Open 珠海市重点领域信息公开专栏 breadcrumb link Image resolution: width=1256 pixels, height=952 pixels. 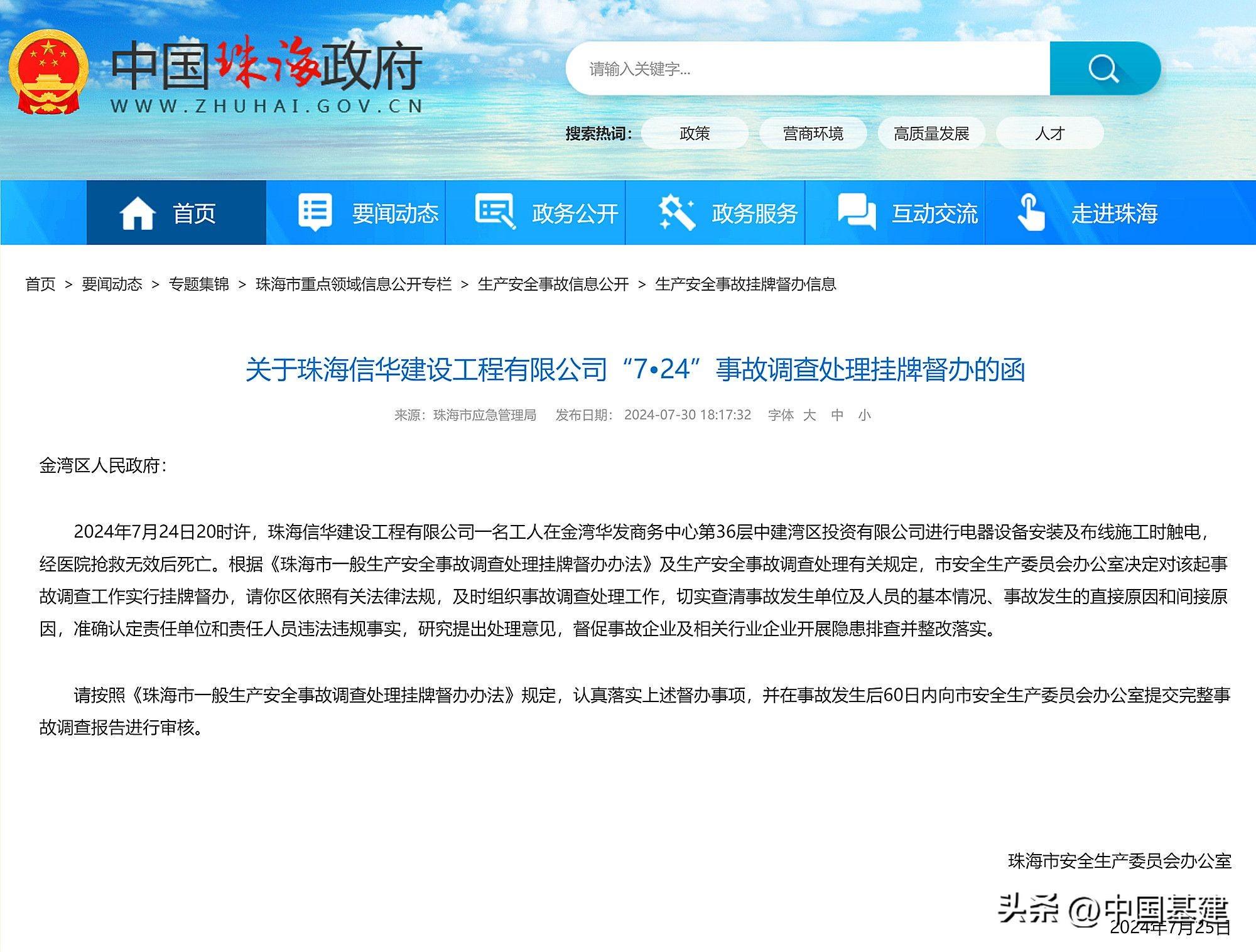354,284
